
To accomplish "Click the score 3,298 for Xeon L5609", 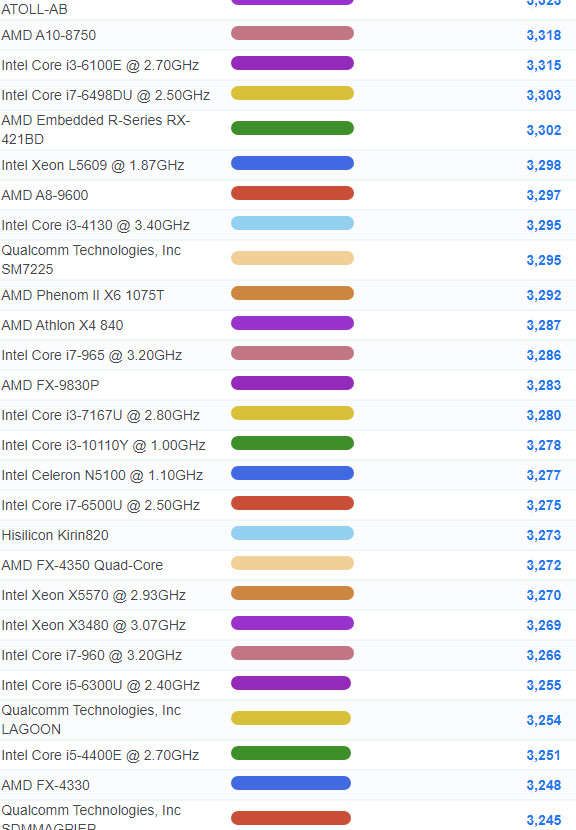I will 544,165.
